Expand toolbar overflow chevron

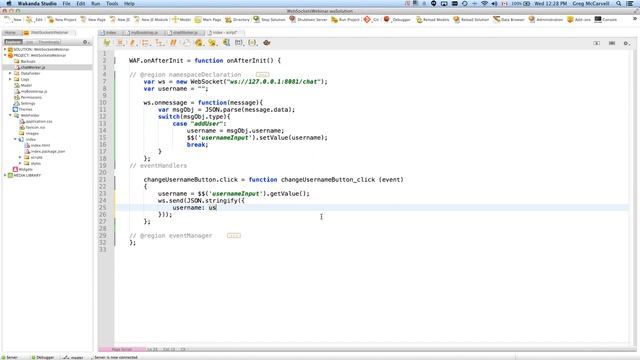635,19
